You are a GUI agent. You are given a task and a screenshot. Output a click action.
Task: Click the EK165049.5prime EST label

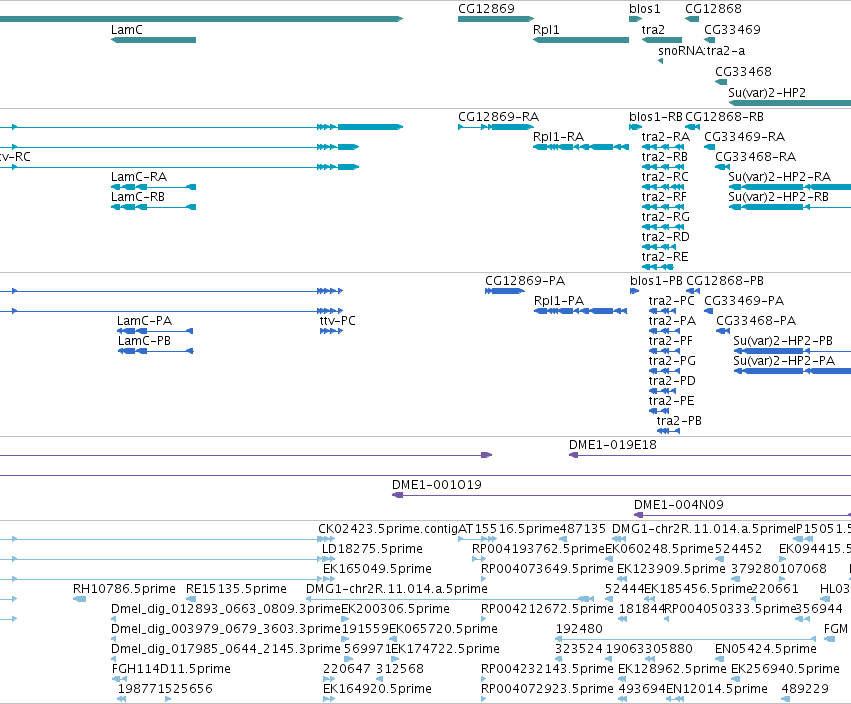tap(377, 569)
